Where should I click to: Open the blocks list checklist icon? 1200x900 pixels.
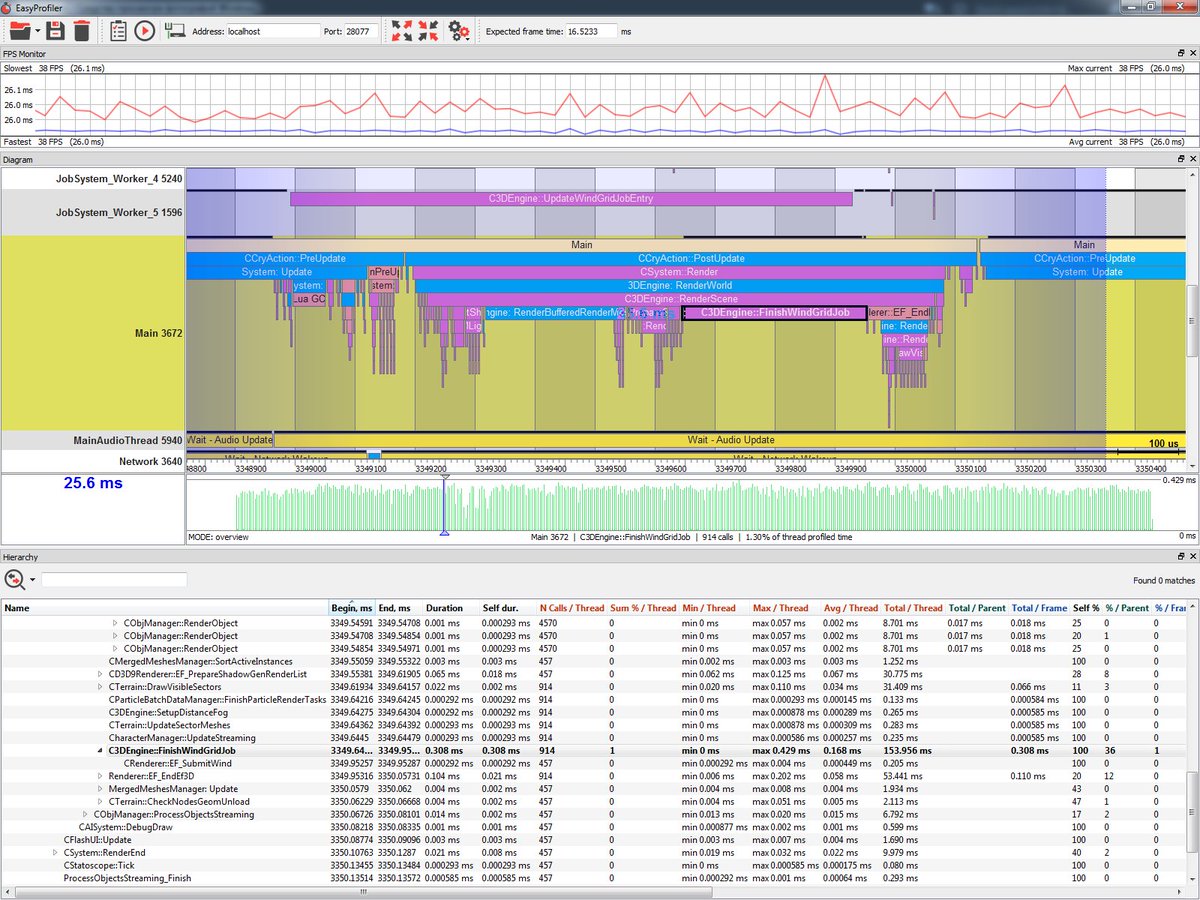point(118,31)
